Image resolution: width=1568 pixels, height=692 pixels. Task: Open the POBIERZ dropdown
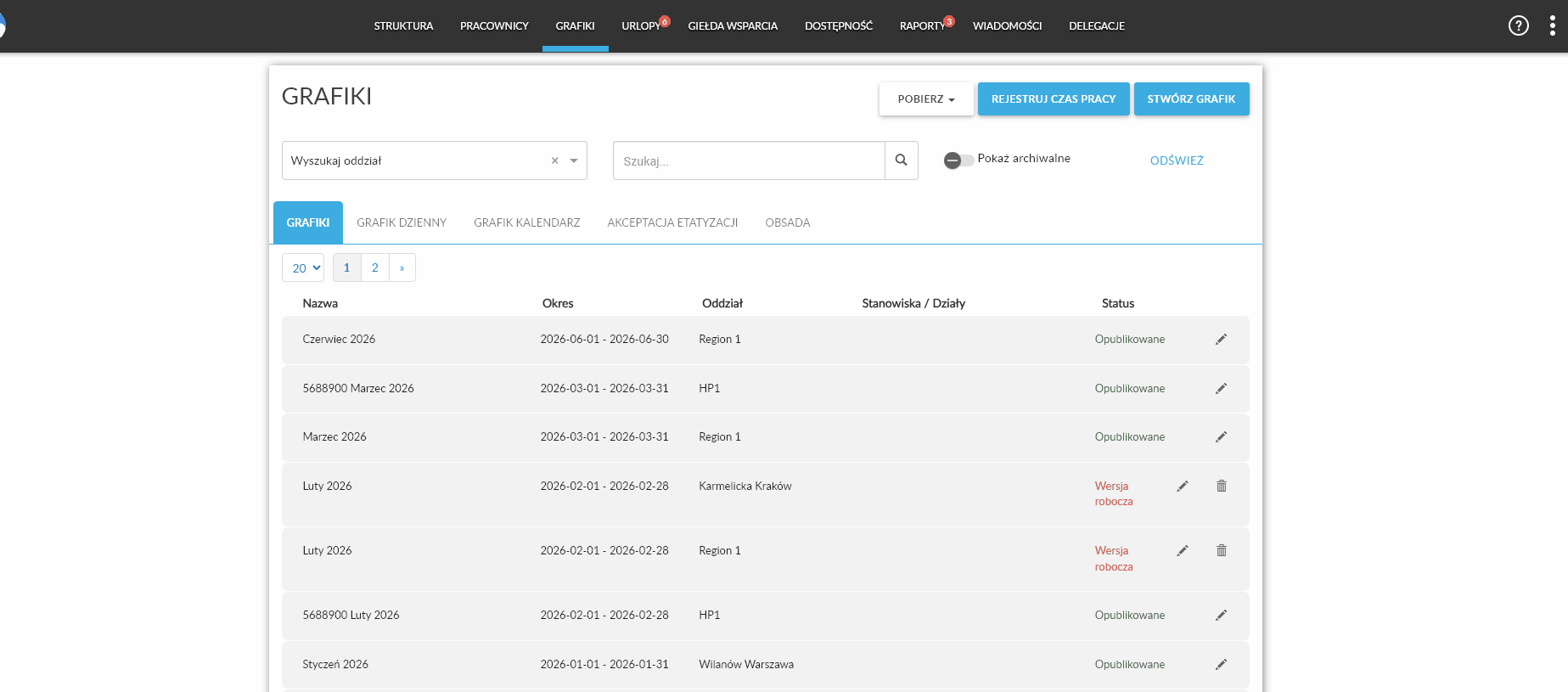(925, 99)
